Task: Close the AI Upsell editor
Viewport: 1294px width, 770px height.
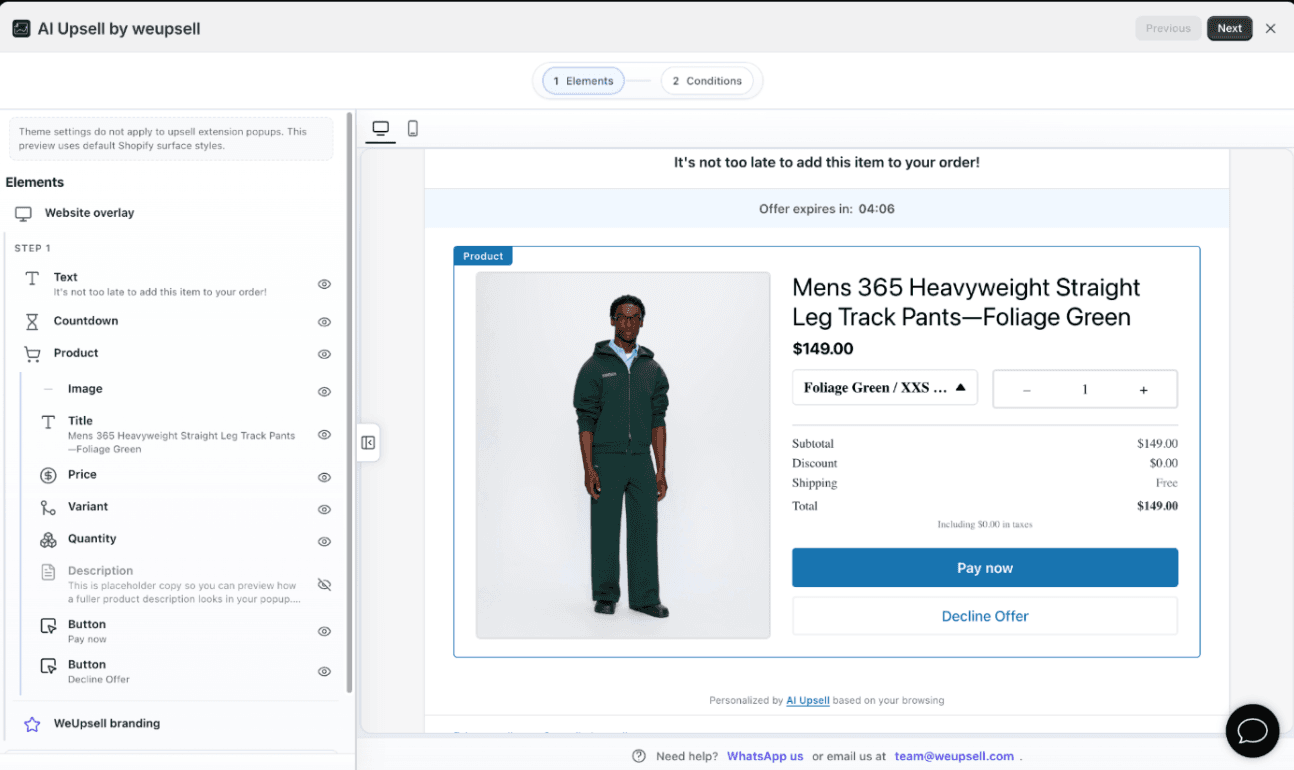Action: 1270,28
